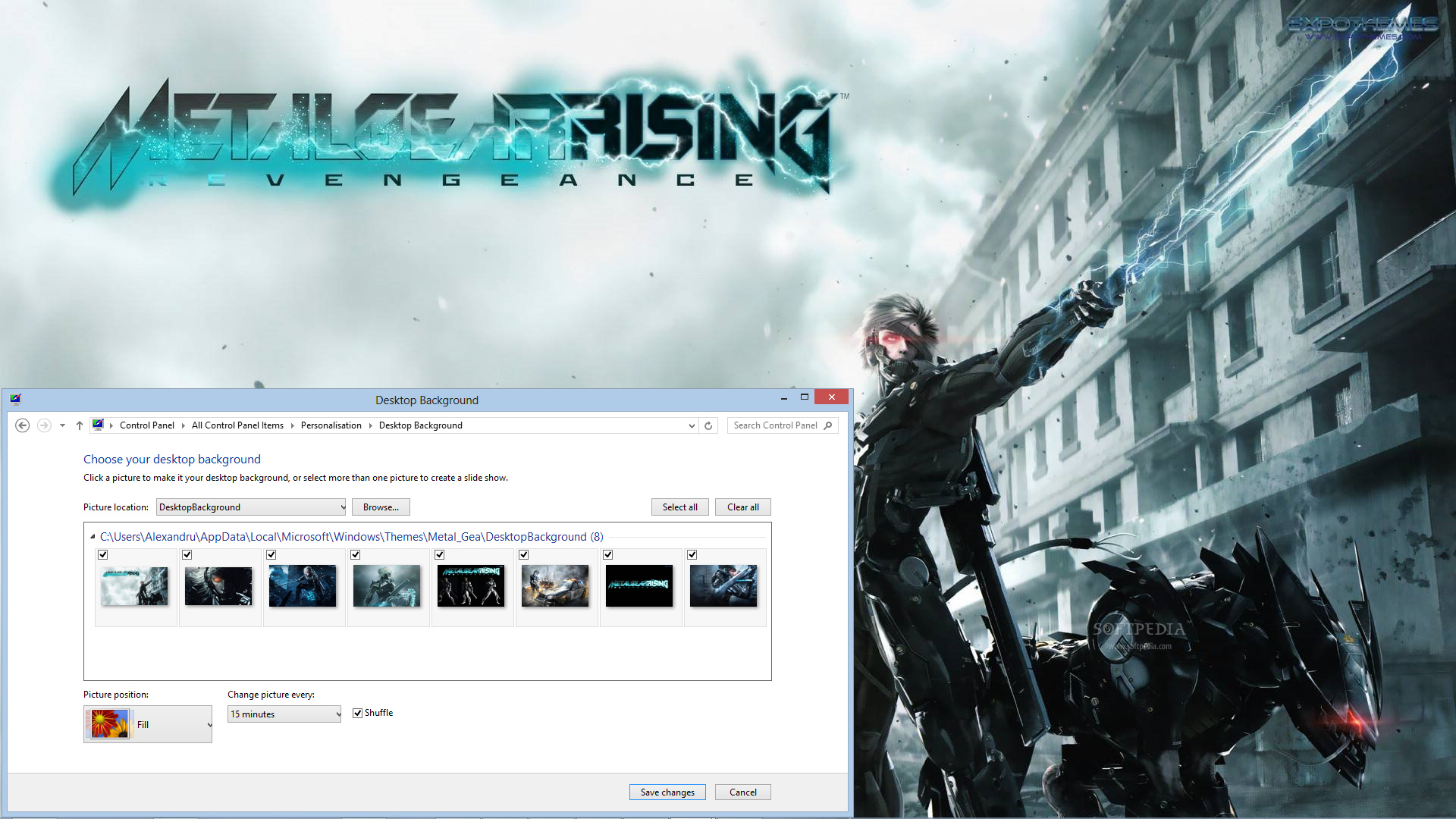Uncheck the third wallpaper's checkbox
This screenshot has height=819, width=1456.
271,555
